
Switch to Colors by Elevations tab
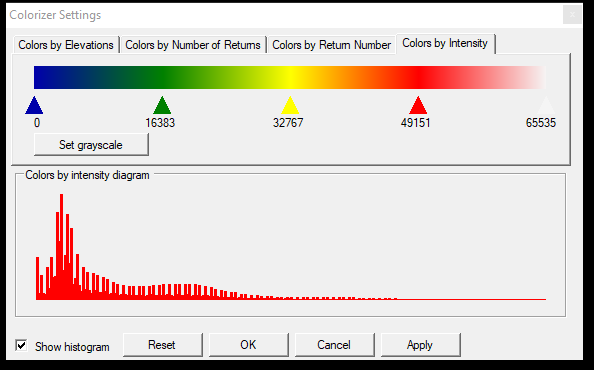(x=66, y=45)
